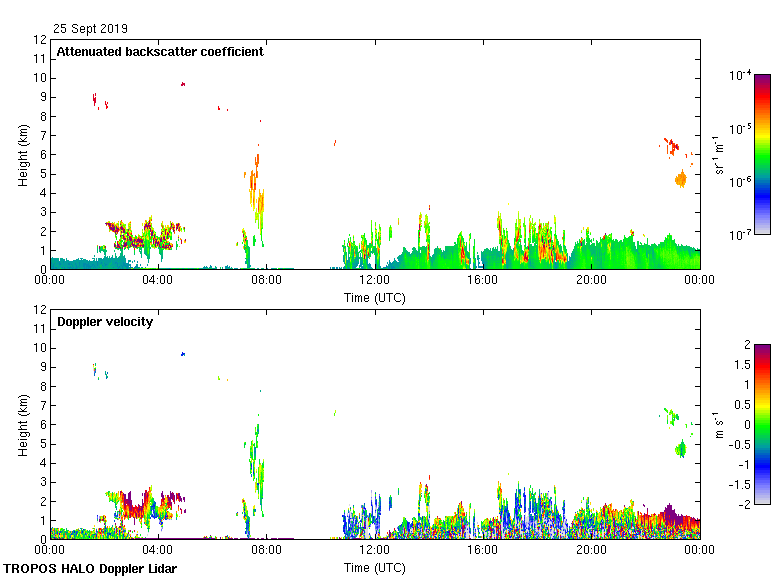The width and height of the screenshot is (780, 580).
Task: Click the Time (UTC) label under the Doppler plot
Action: coord(375,568)
